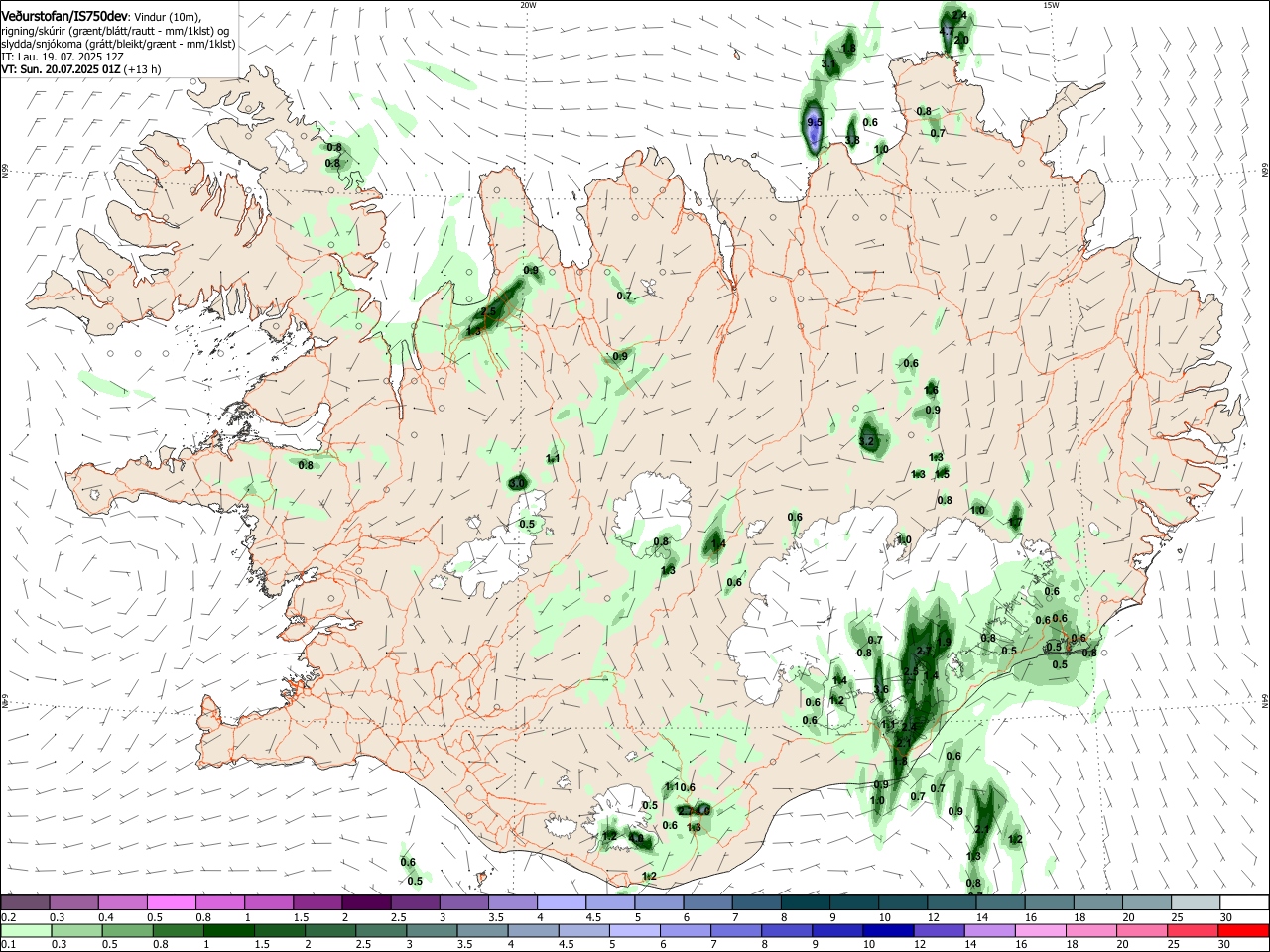Click the 3.8 precipitation value on the map
Image resolution: width=1270 pixels, height=952 pixels.
851,141
